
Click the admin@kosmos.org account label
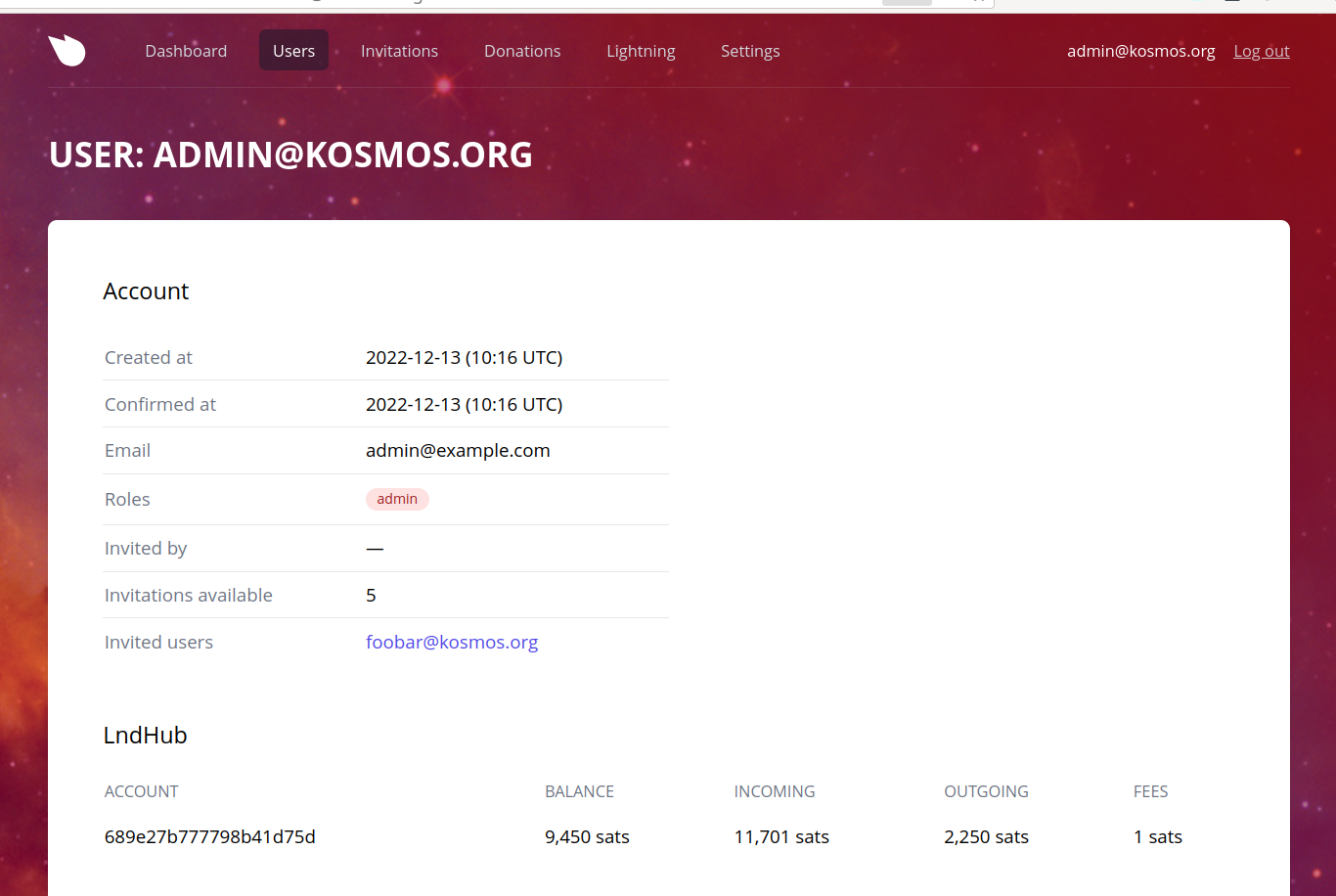pyautogui.click(x=1140, y=51)
